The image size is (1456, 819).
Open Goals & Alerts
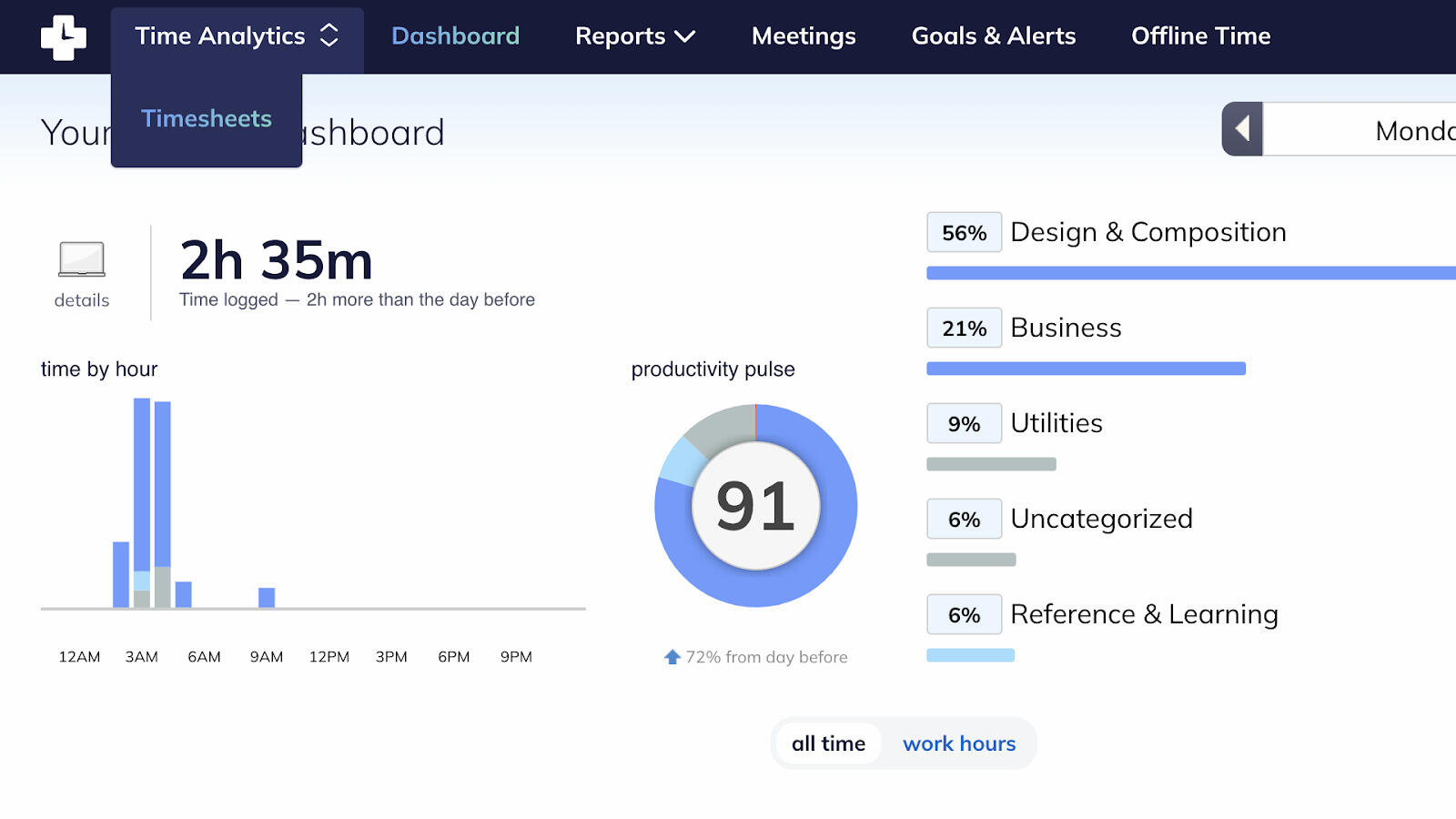(x=994, y=36)
